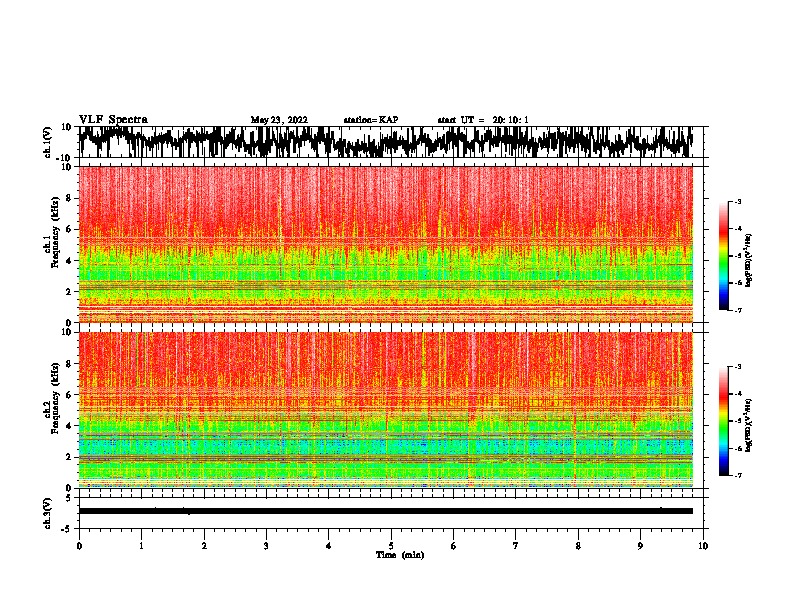Click the -7 tick on ch.2 colorbar

(x=738, y=476)
